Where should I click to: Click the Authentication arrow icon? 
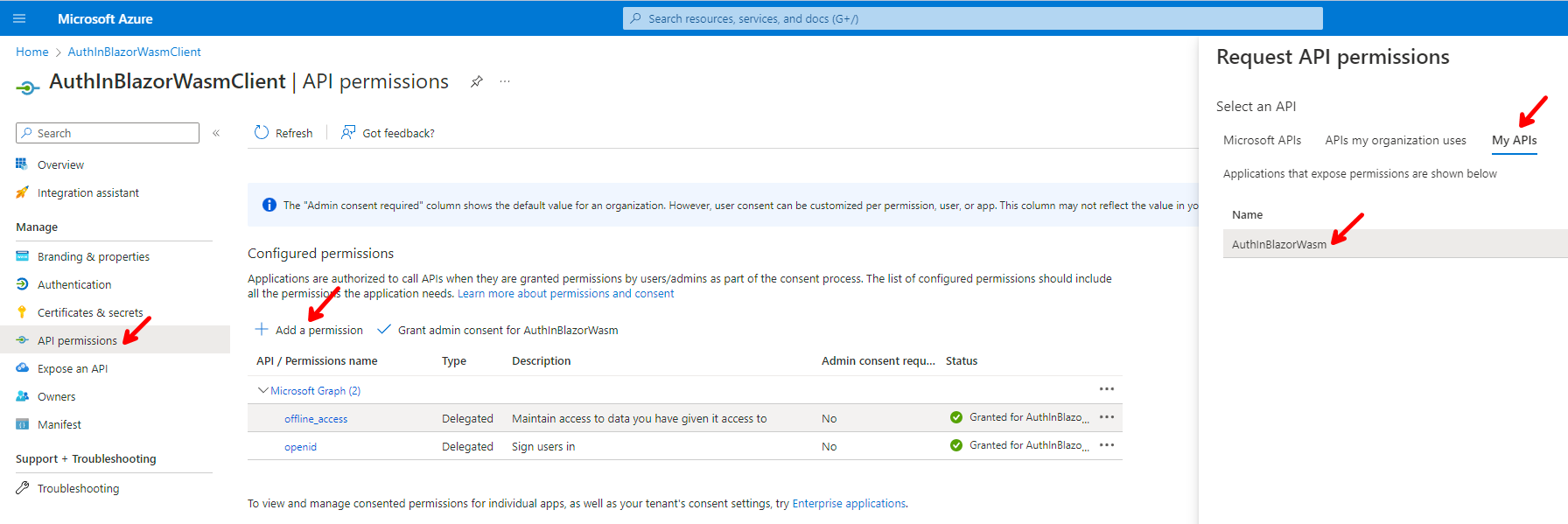22,284
